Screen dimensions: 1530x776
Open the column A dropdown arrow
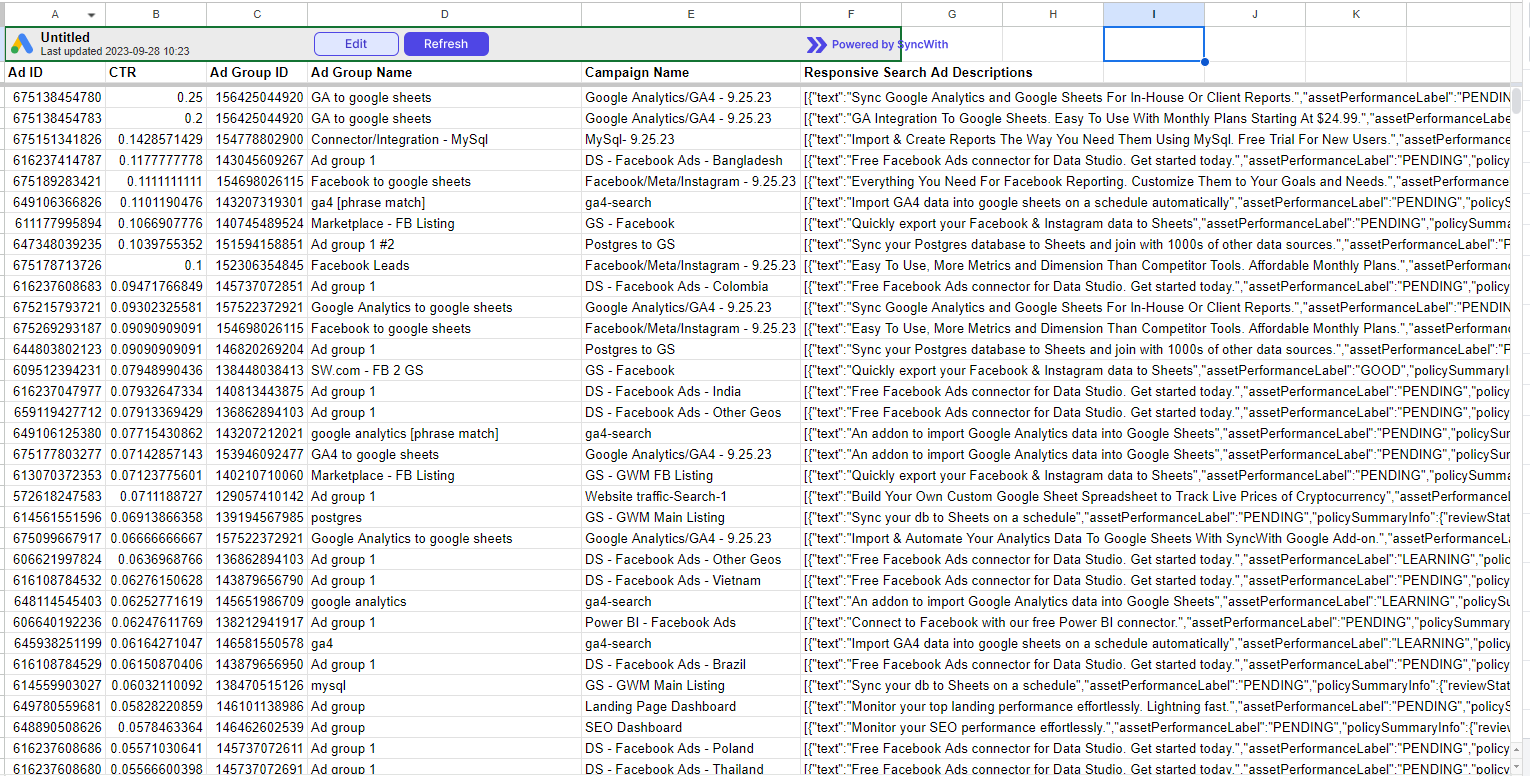(x=92, y=15)
